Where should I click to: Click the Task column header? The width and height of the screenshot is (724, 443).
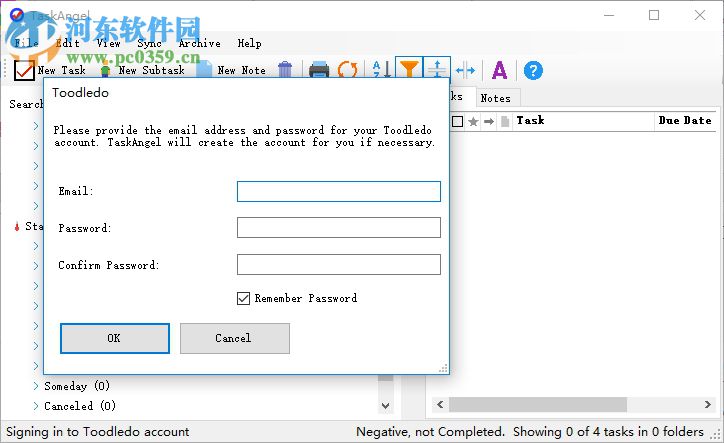point(584,121)
